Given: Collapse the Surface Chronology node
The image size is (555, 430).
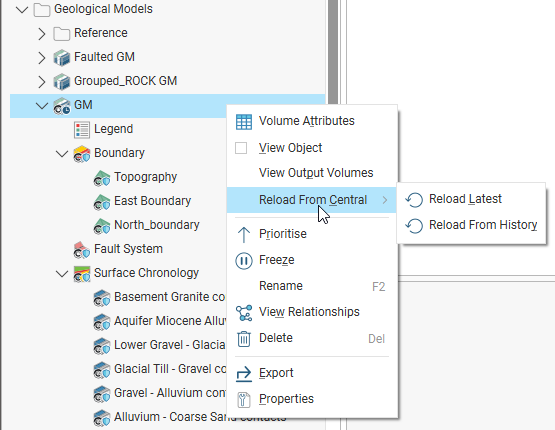Looking at the screenshot, I should click(62, 274).
